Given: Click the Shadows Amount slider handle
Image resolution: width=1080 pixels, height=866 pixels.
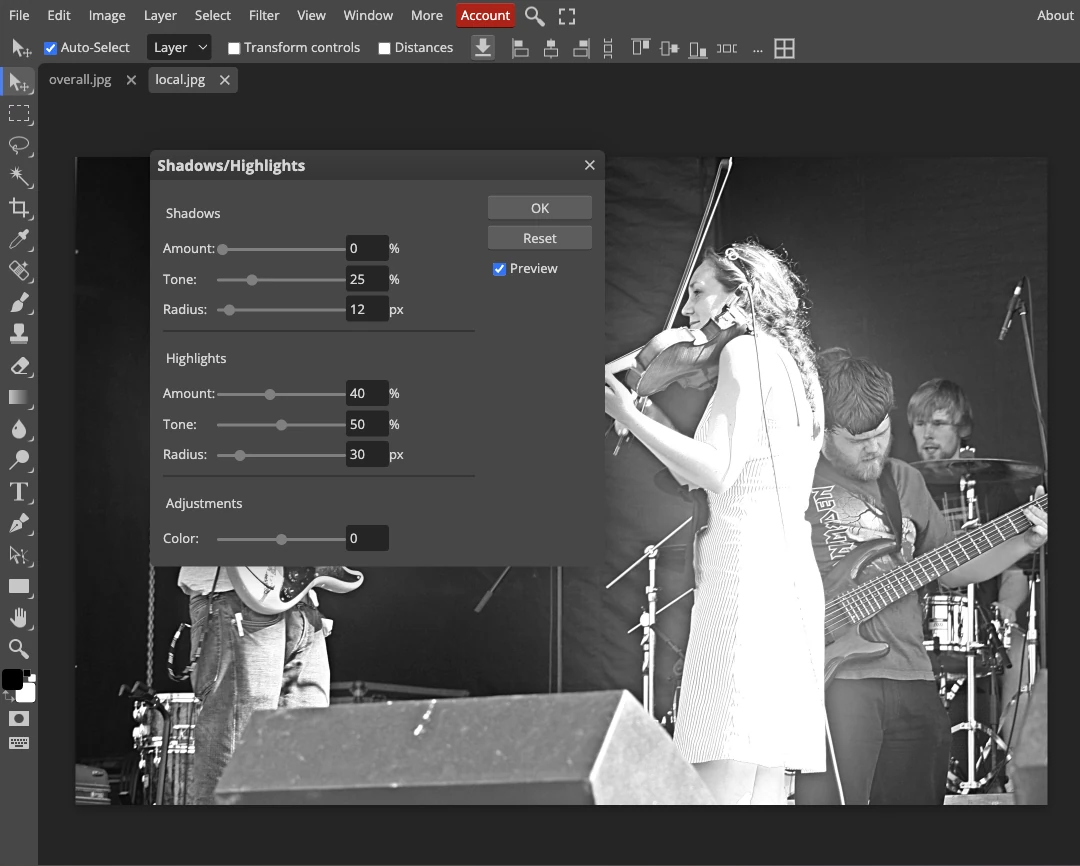Looking at the screenshot, I should (222, 249).
